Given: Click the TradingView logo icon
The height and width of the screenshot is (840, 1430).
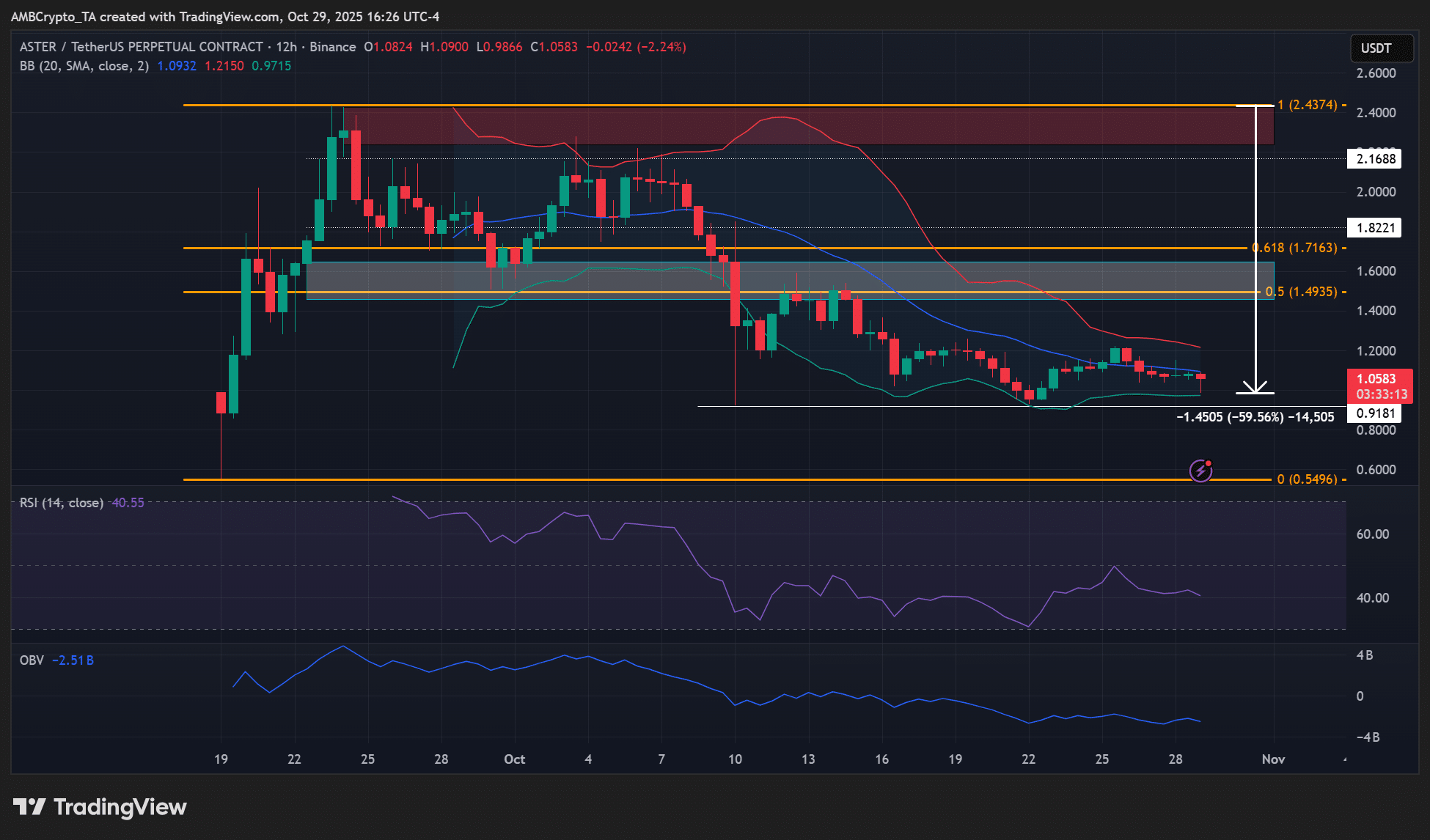Looking at the screenshot, I should (x=29, y=807).
